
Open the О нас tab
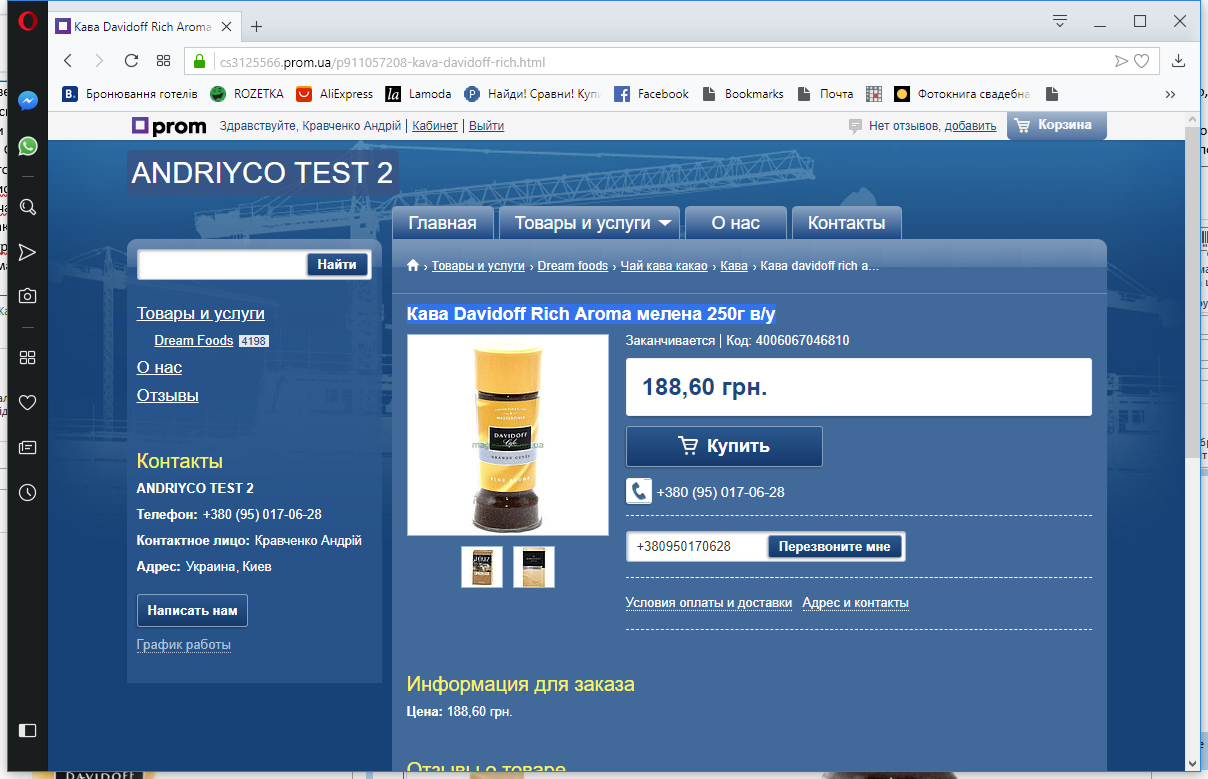(x=735, y=223)
